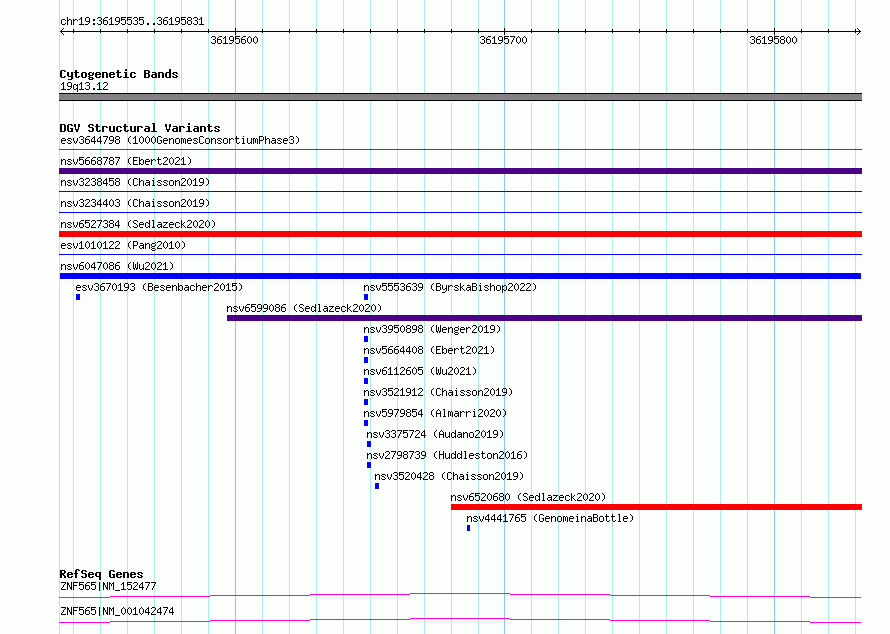Click the 36195700 ruler position label

coord(503,40)
